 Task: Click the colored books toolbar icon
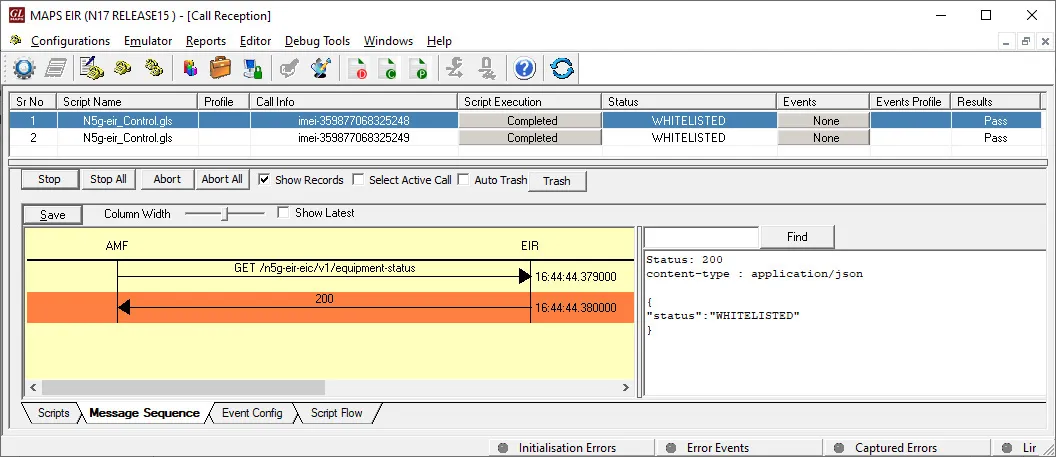pos(191,68)
